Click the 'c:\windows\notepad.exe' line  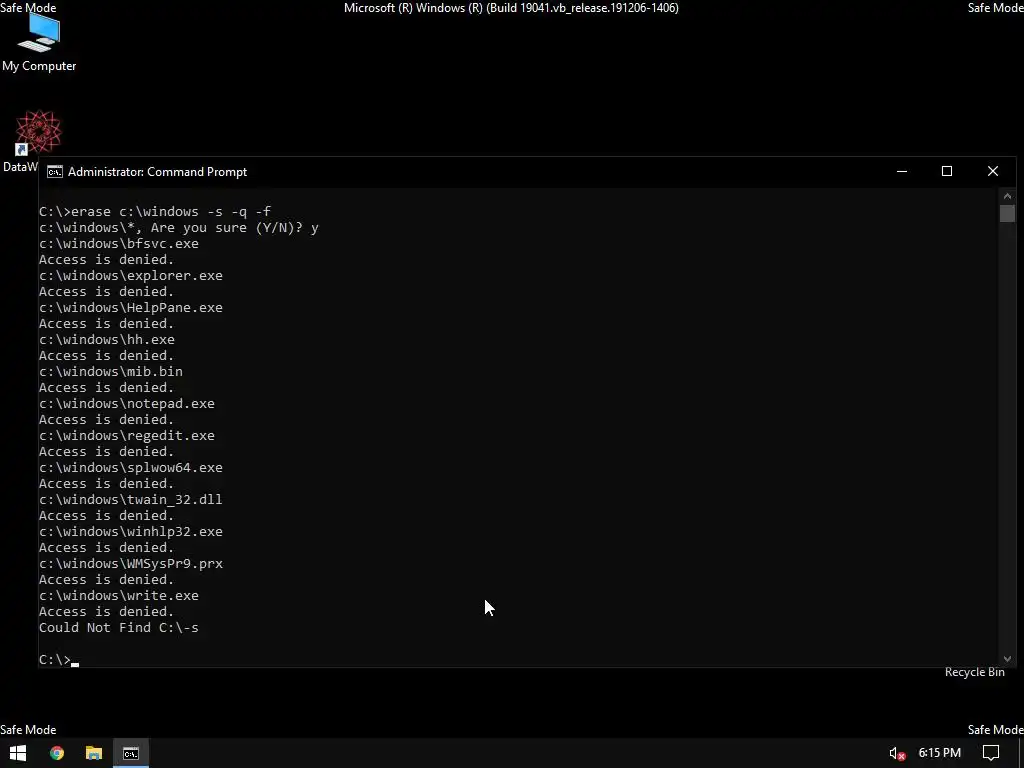(127, 404)
